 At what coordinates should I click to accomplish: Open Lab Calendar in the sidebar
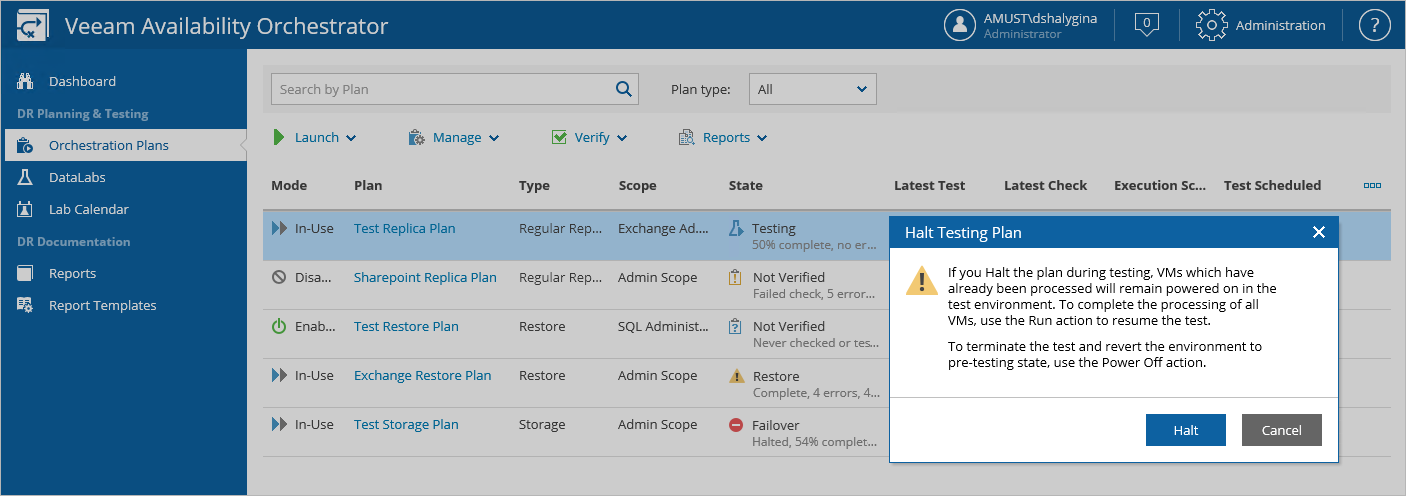pos(88,209)
